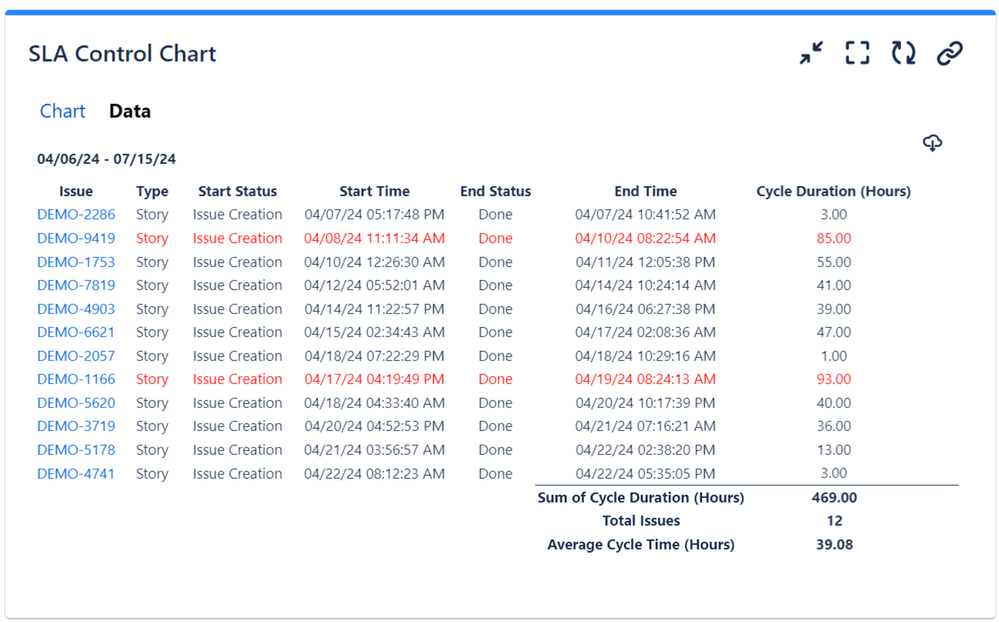The width and height of the screenshot is (999, 622).
Task: Open issue DEMO-6621
Action: [76, 333]
